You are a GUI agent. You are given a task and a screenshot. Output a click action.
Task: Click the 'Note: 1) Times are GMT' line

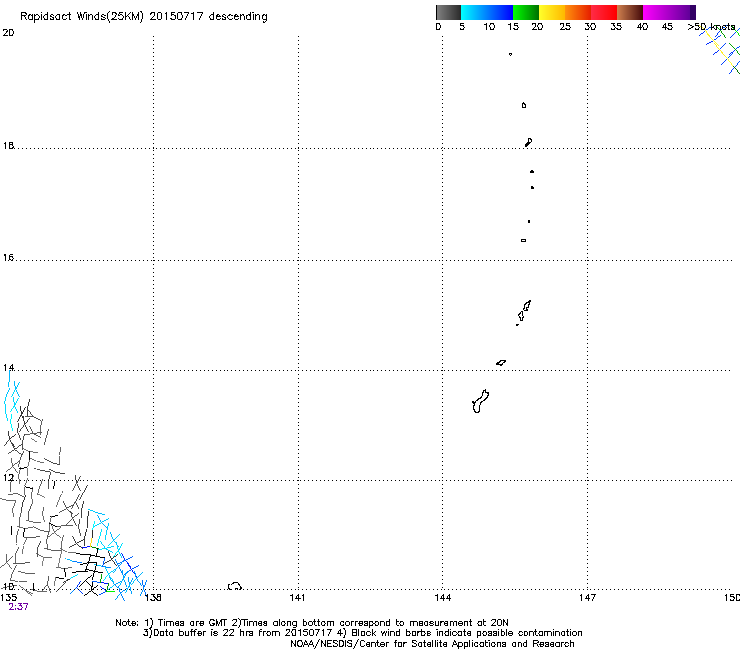tap(312, 623)
